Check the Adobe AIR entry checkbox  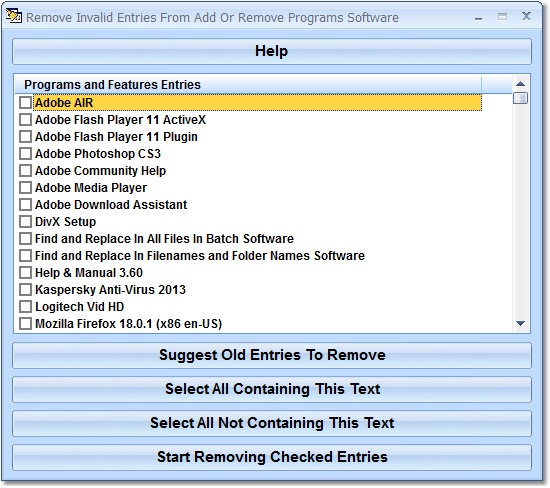25,103
